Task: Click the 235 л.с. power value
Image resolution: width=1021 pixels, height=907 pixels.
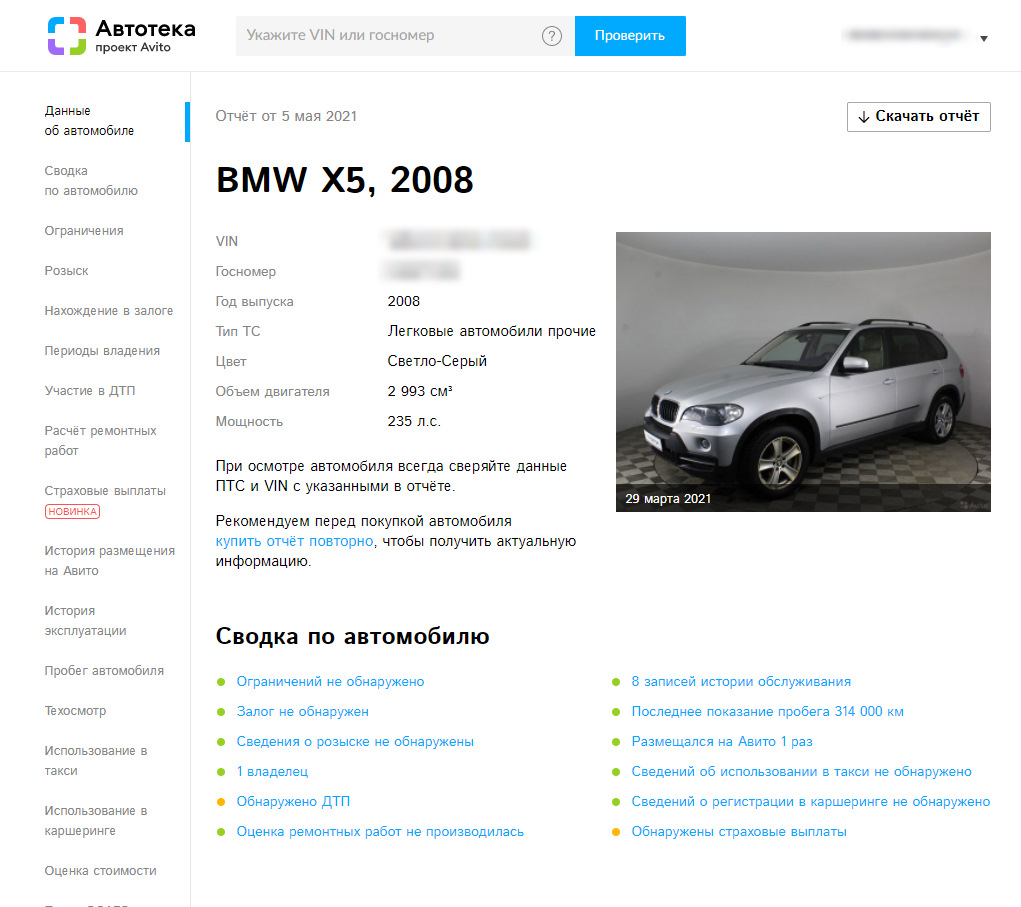Action: coord(414,421)
